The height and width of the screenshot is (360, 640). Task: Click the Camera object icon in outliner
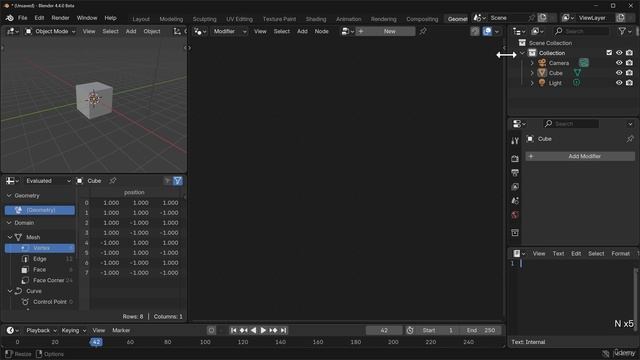pos(542,63)
